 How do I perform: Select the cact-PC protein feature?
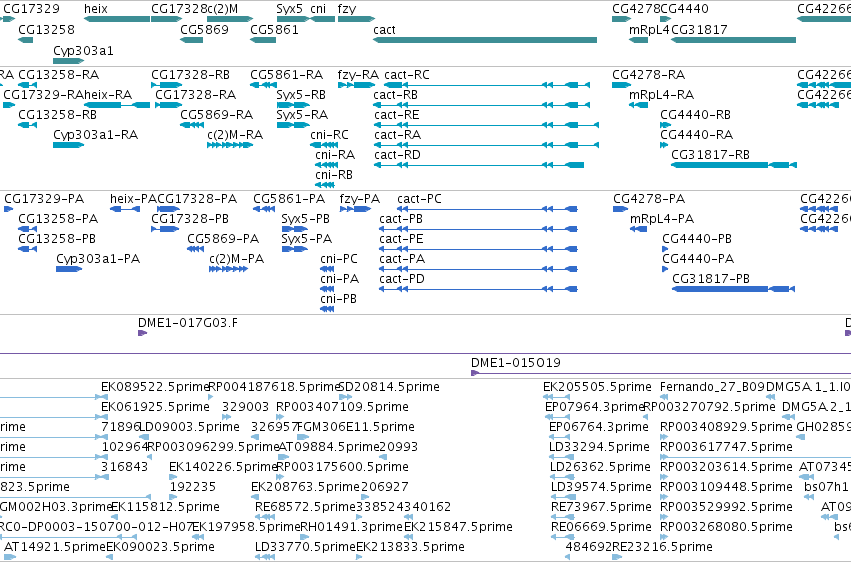[x=487, y=209]
